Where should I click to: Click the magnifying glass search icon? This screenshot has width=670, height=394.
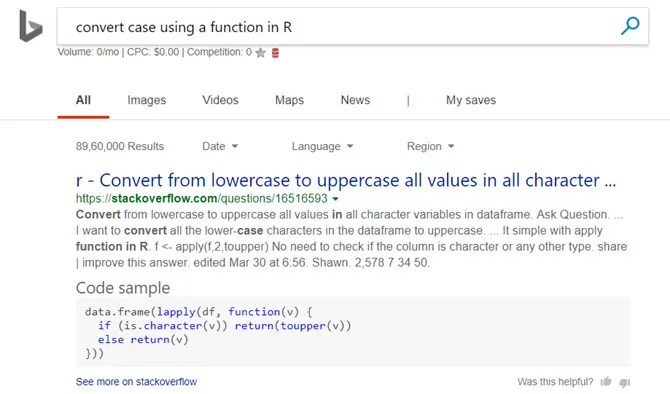point(630,26)
